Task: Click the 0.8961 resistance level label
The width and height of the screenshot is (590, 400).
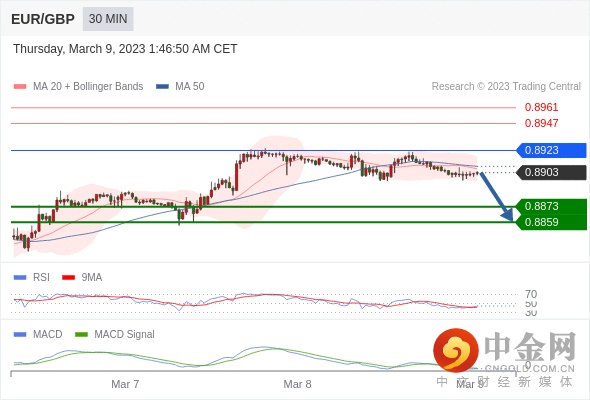Action: tap(541, 107)
